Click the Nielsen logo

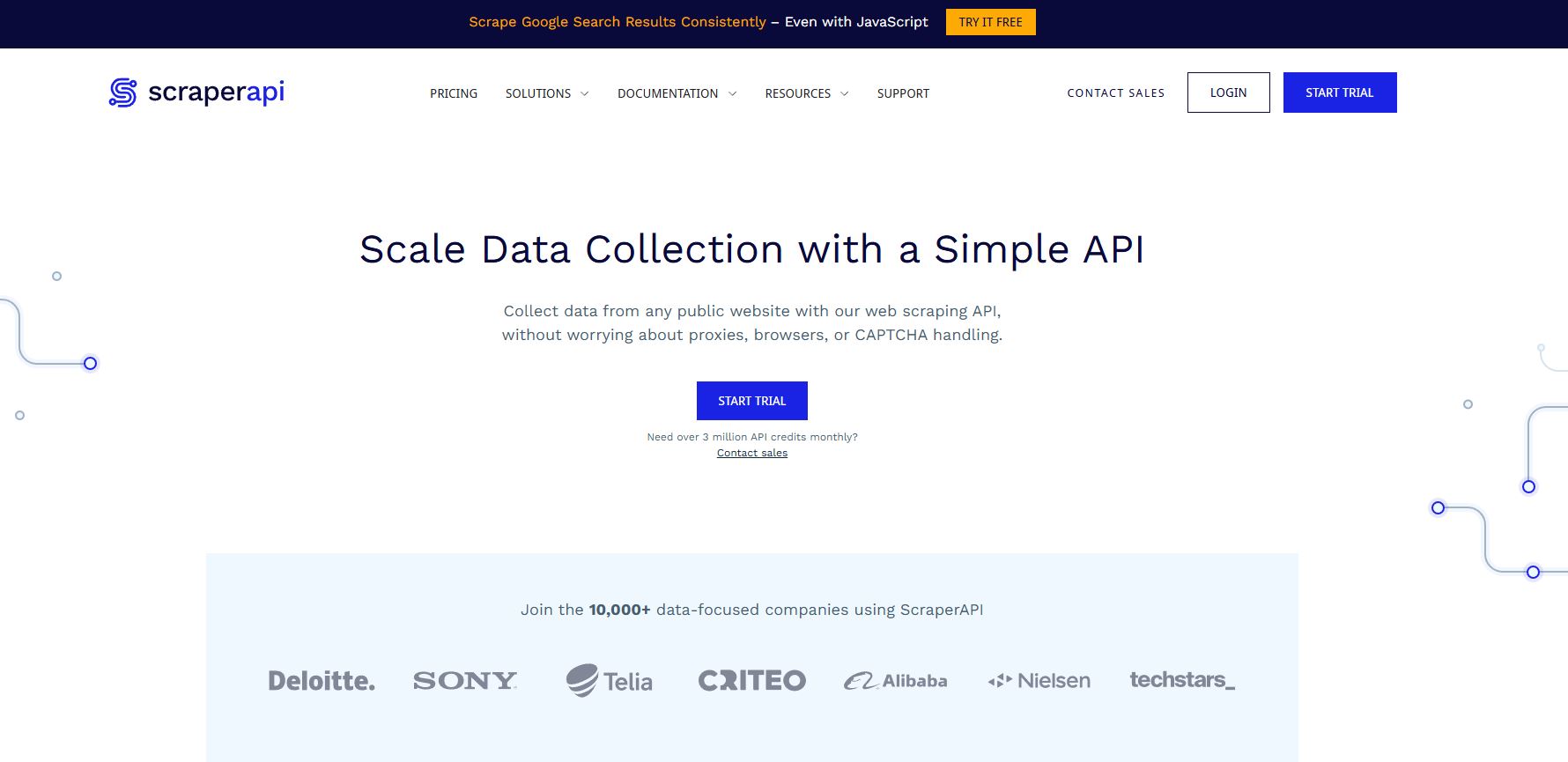pos(1039,681)
